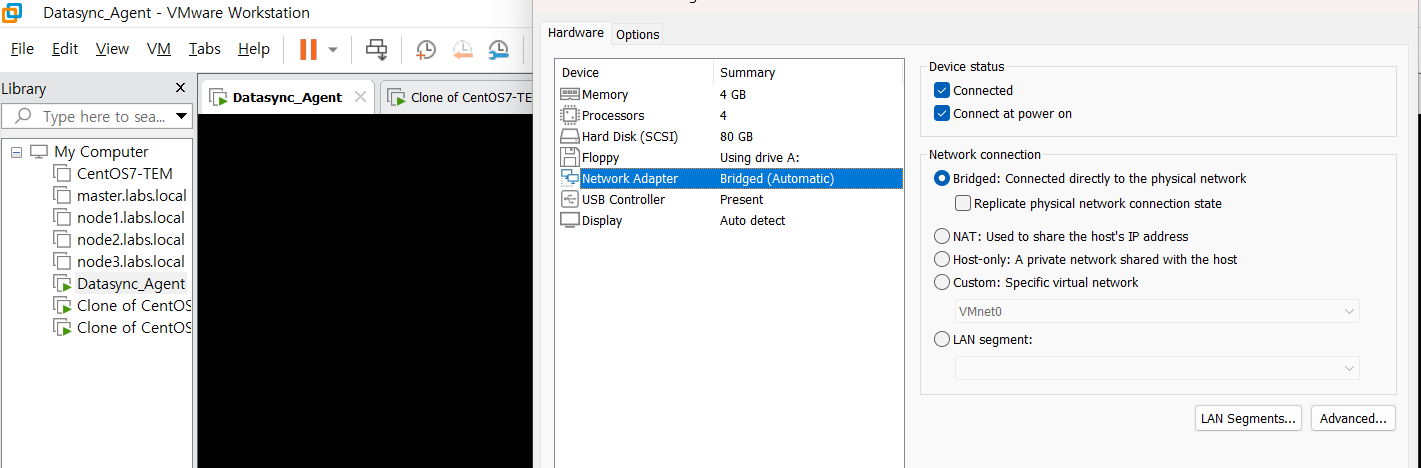Toggle Connect at power on checkbox
Screen dimensions: 1421x468
pos(941,114)
